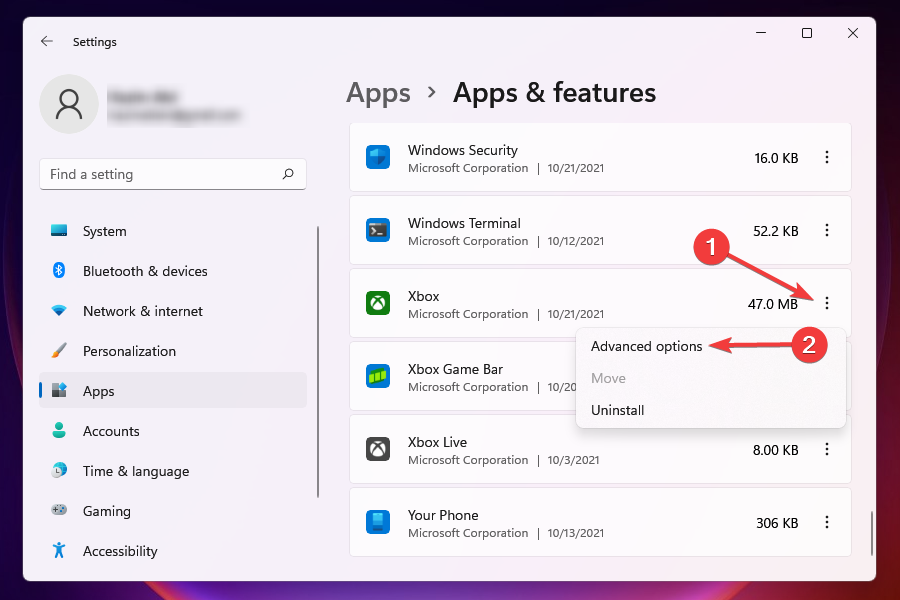Choose Uninstall in the context menu
900x600 pixels.
(618, 410)
